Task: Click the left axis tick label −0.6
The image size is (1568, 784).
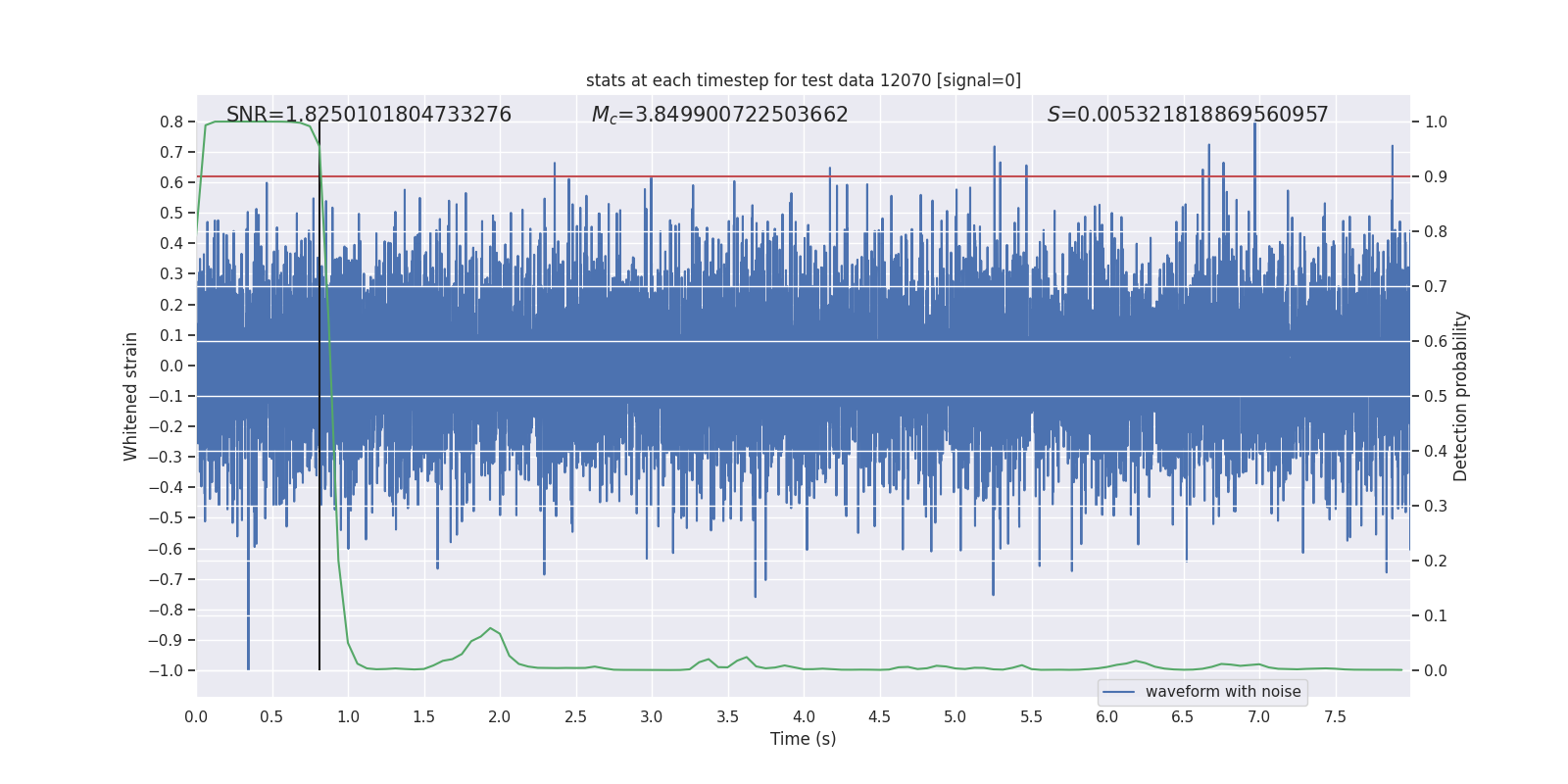Action: [x=166, y=549]
